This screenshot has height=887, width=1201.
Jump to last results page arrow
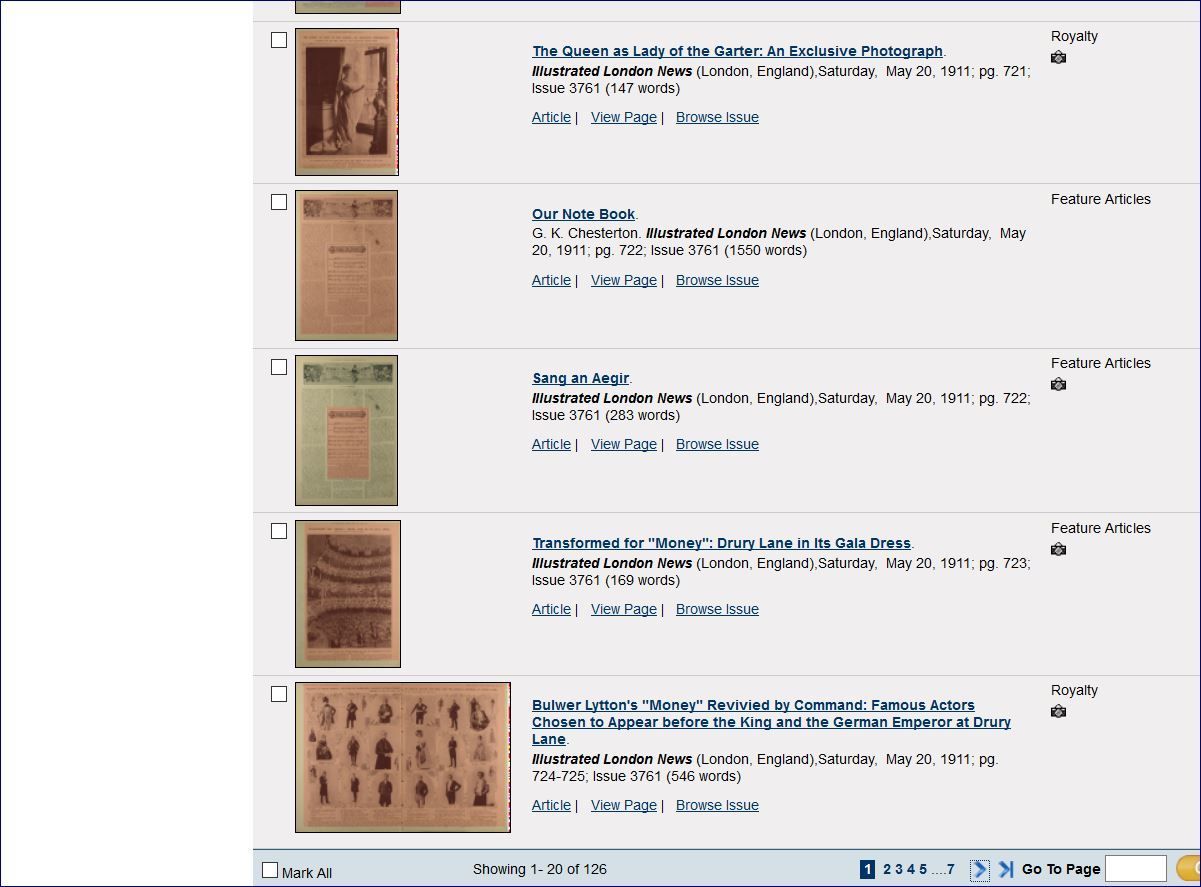pyautogui.click(x=1006, y=870)
